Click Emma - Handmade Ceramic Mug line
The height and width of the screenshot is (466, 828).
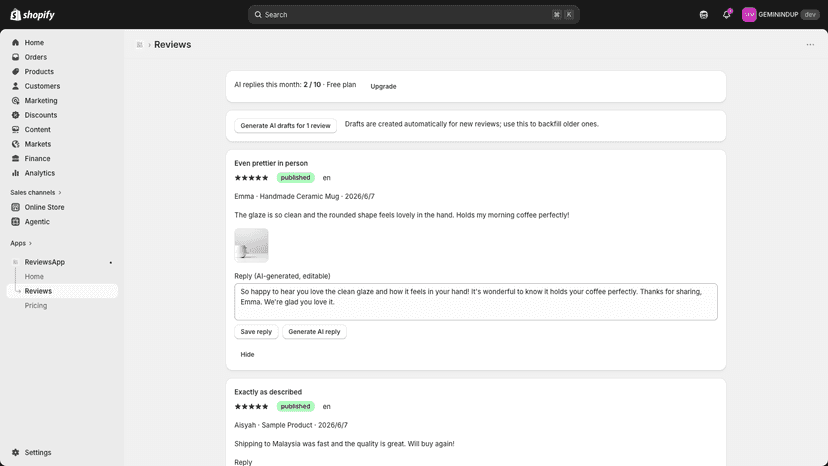point(304,197)
